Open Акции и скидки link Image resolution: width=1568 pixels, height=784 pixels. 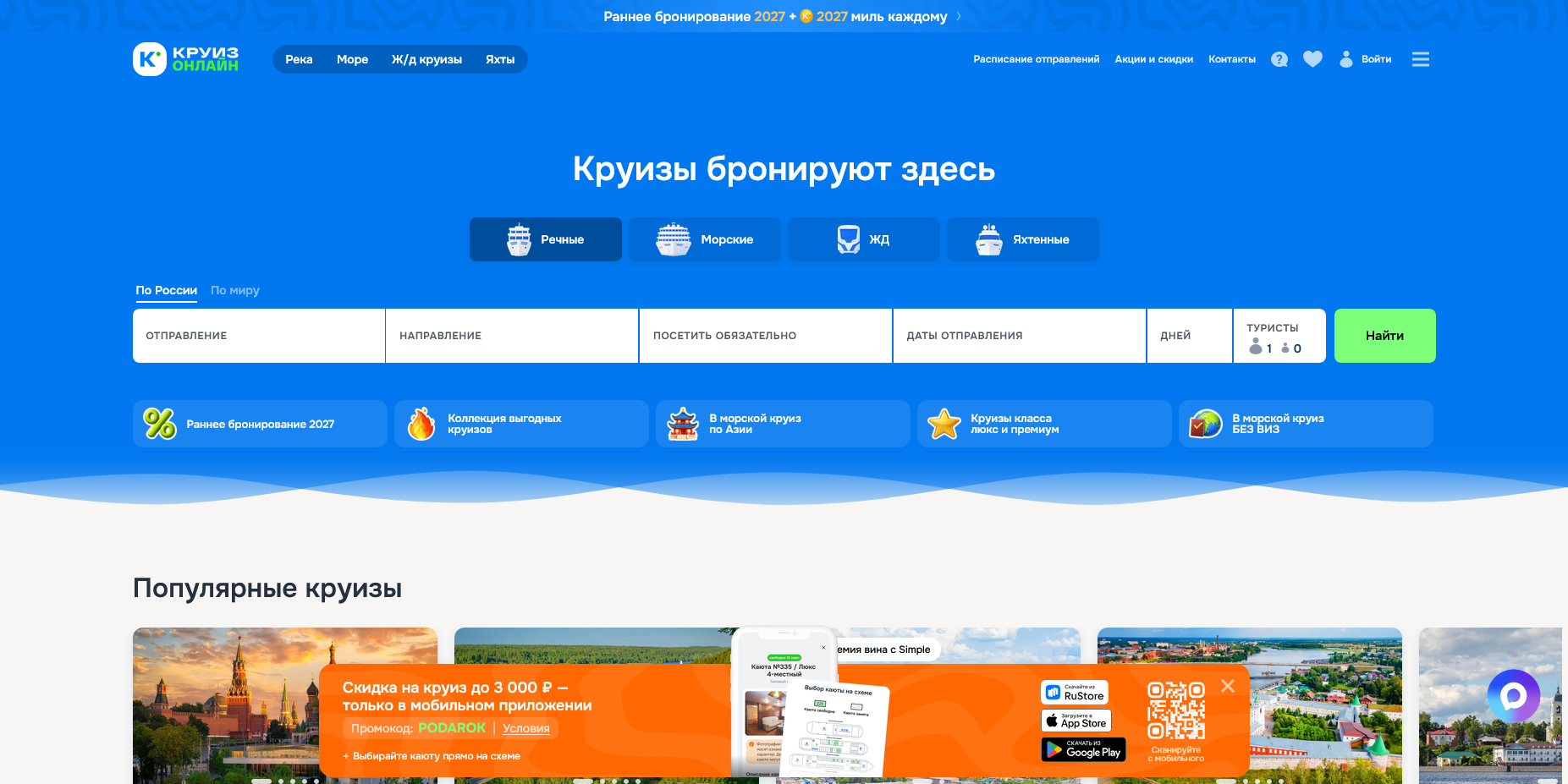coord(1154,59)
